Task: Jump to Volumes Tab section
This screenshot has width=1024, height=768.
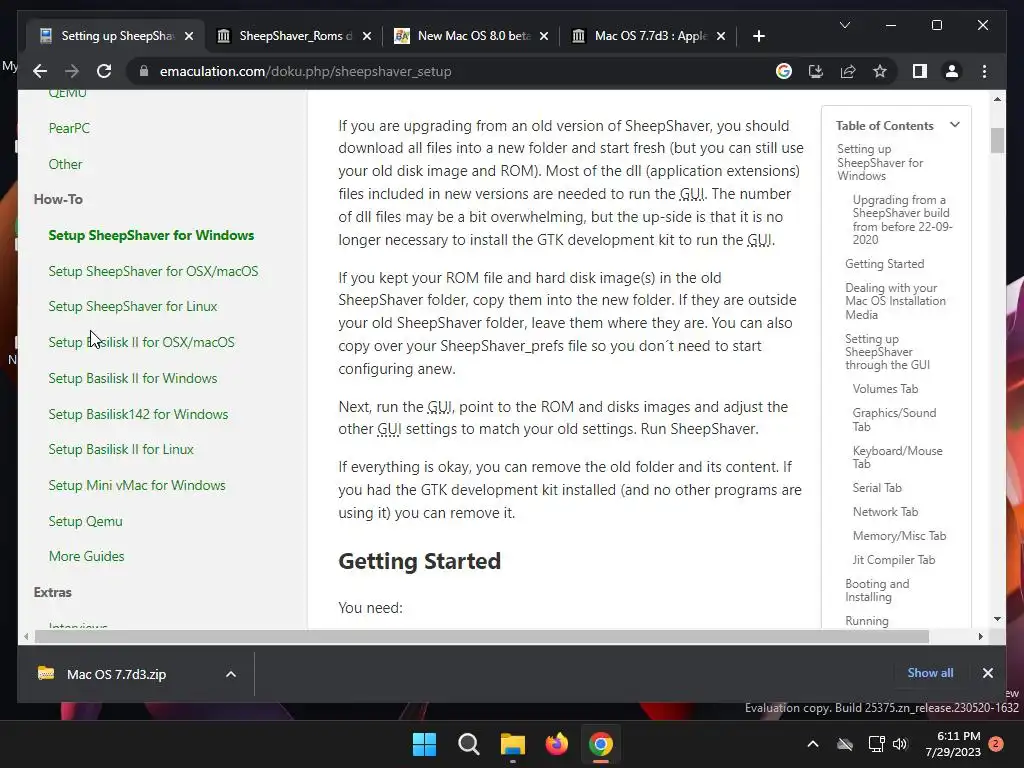Action: click(885, 389)
